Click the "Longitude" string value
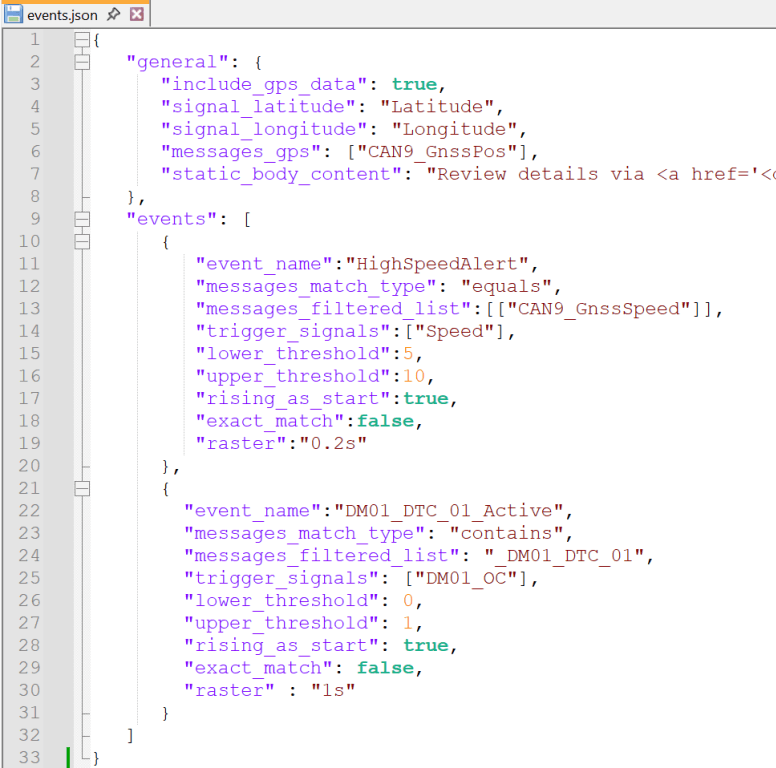776x768 pixels. pos(455,129)
